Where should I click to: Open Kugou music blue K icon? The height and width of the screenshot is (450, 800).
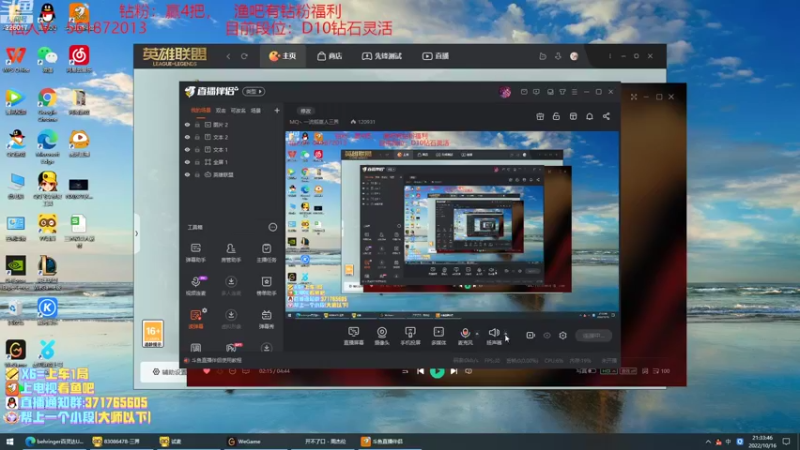click(47, 311)
